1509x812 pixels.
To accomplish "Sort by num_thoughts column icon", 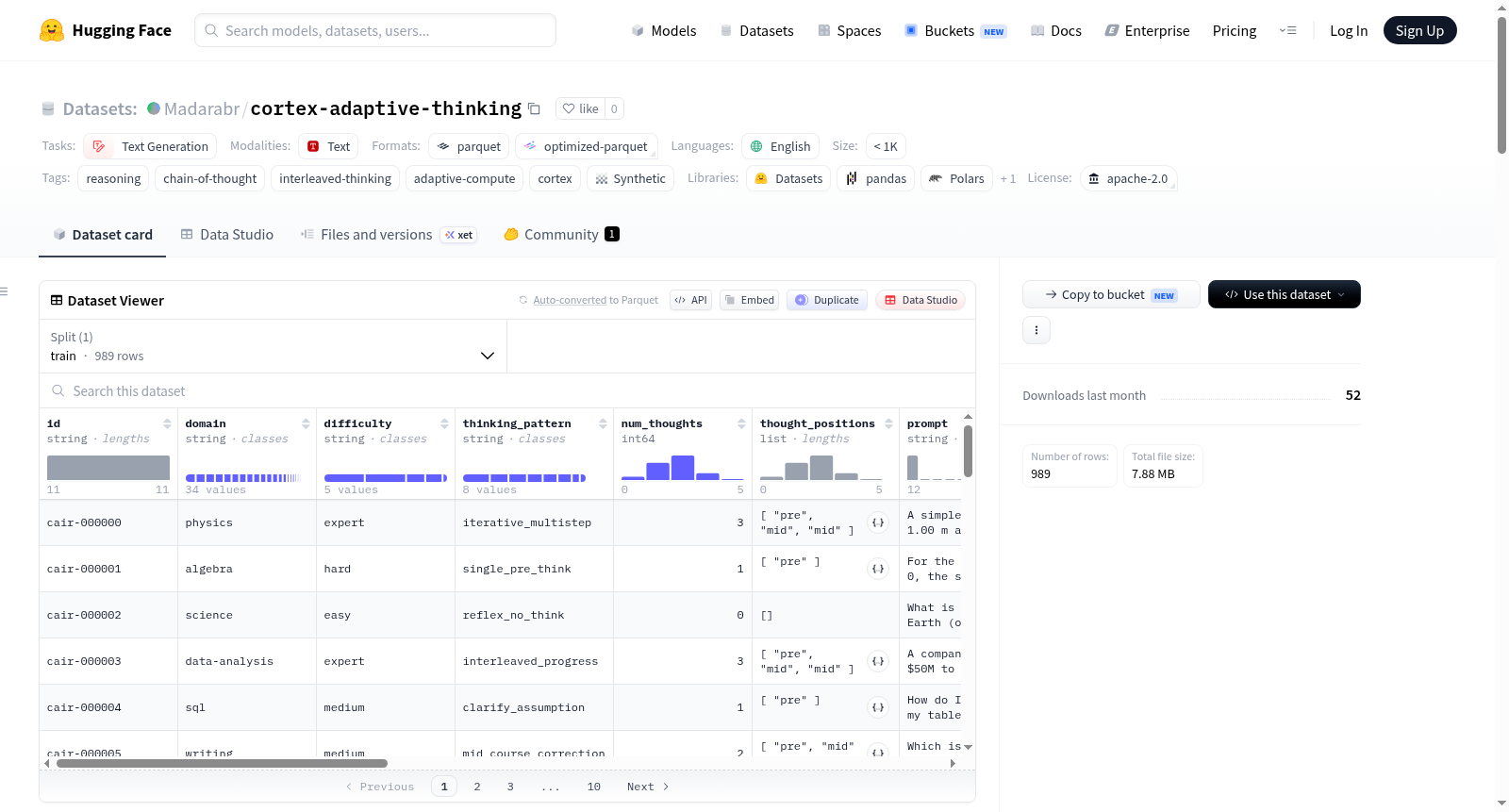I will click(x=741, y=423).
